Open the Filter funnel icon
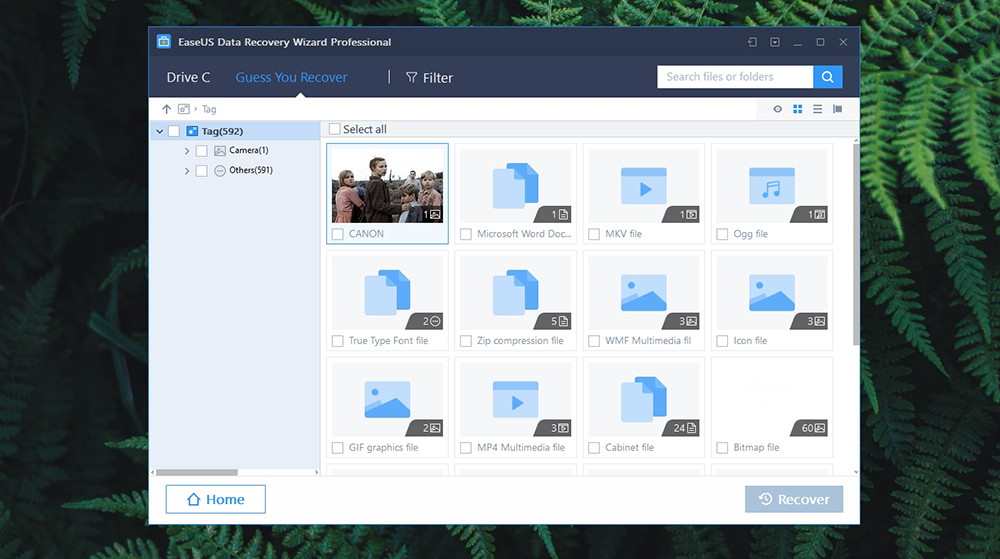 [411, 77]
